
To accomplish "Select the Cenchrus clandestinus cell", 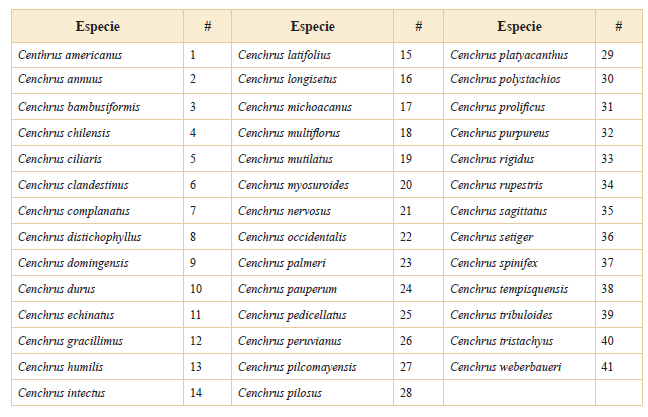I will 98,185.
